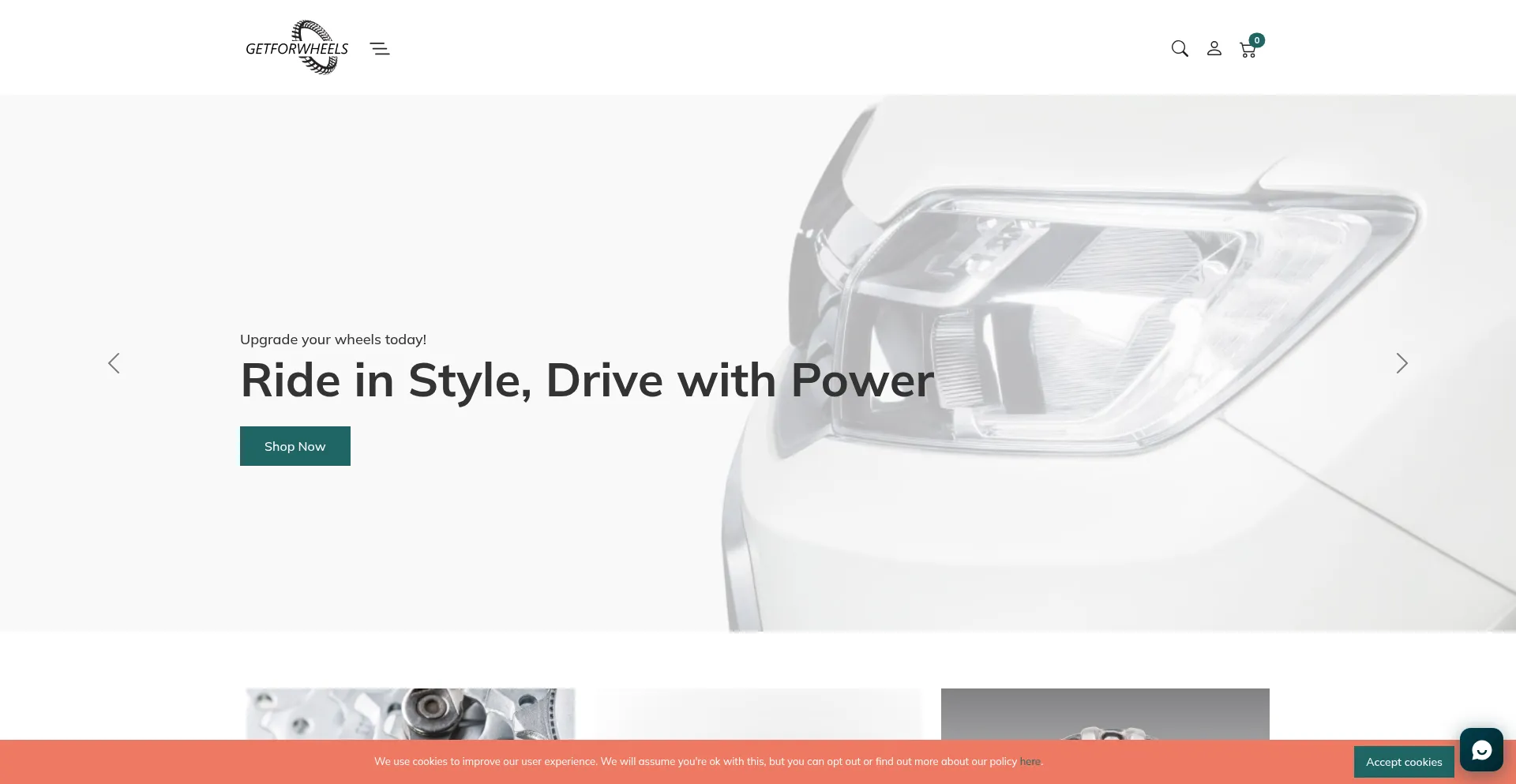Accept cookies in the banner
Viewport: 1516px width, 784px height.
pos(1404,762)
